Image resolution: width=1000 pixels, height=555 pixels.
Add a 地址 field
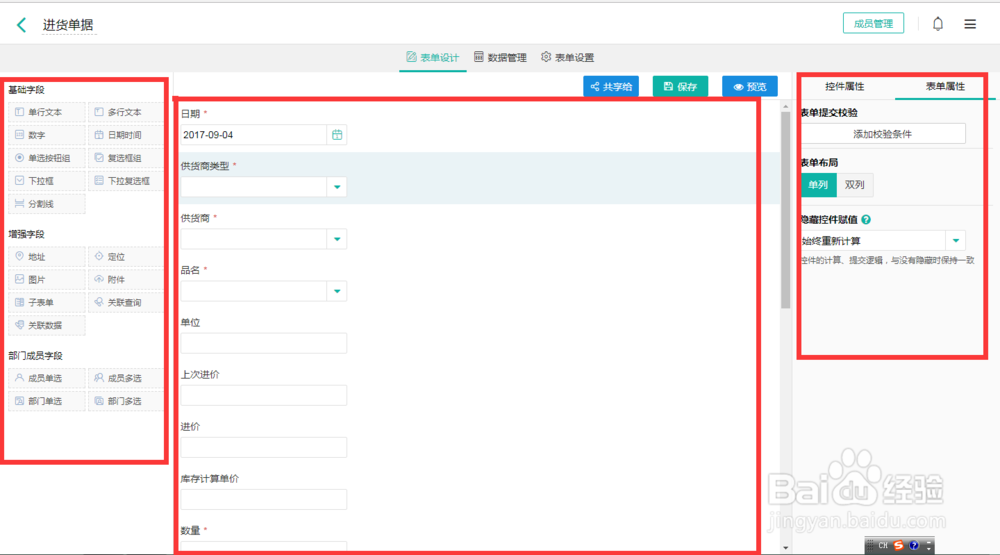pyautogui.click(x=47, y=257)
